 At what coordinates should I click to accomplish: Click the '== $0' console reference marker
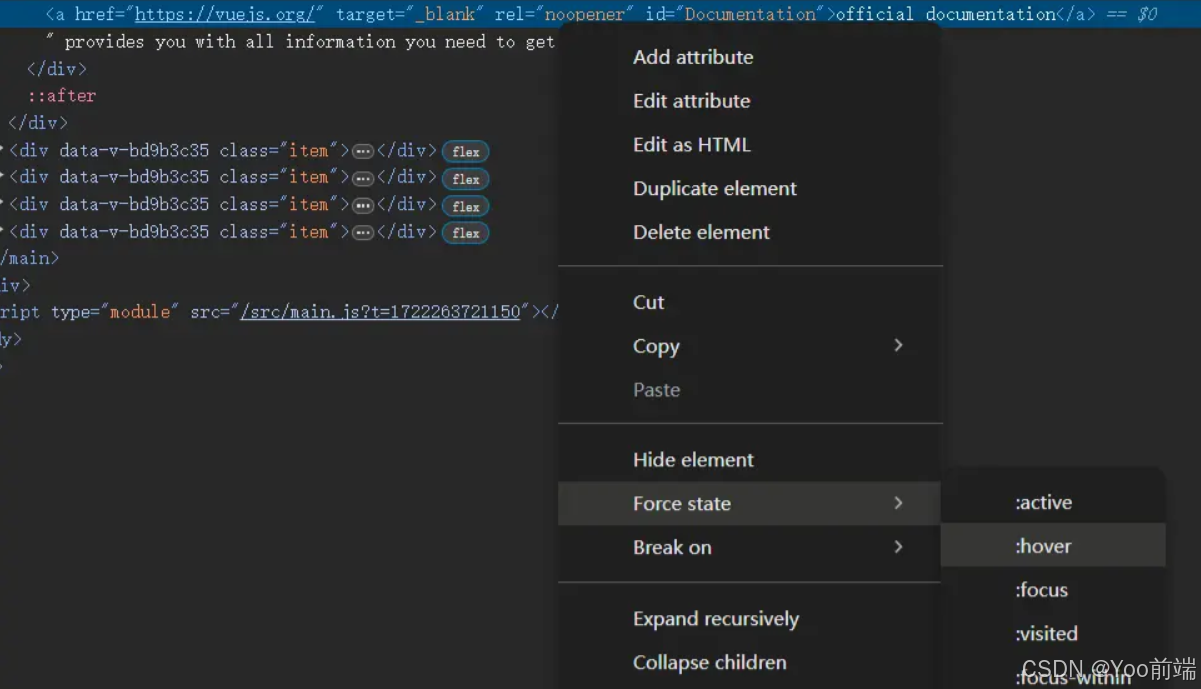coord(1131,14)
